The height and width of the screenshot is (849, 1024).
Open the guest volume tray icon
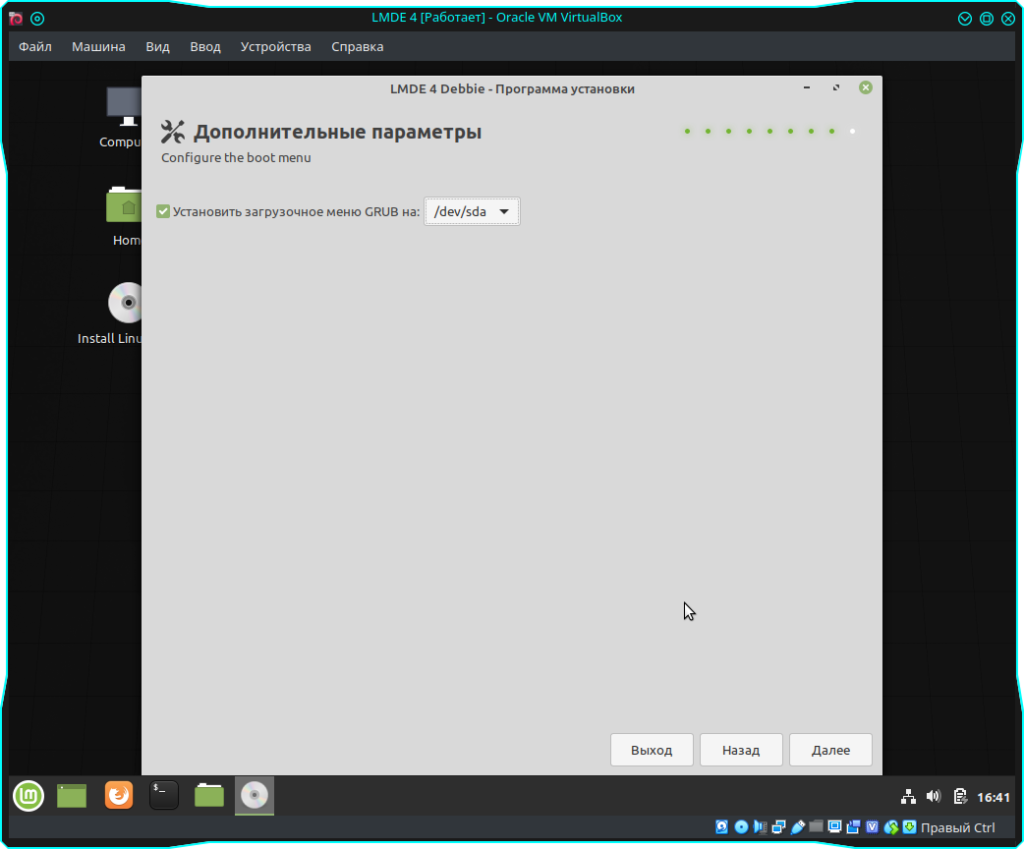point(933,797)
